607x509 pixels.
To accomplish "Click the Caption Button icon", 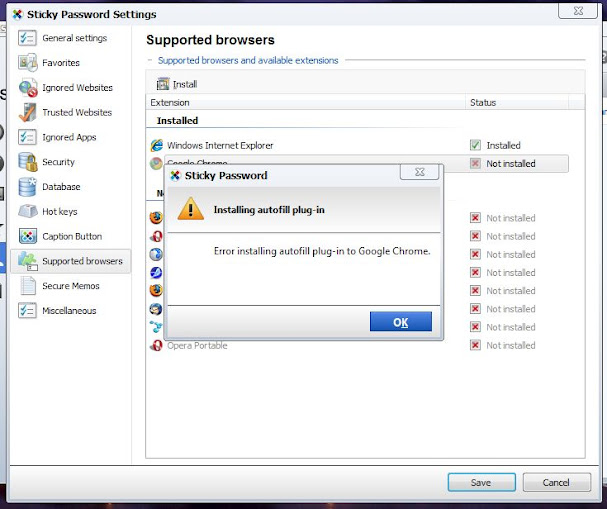I will click(27, 236).
